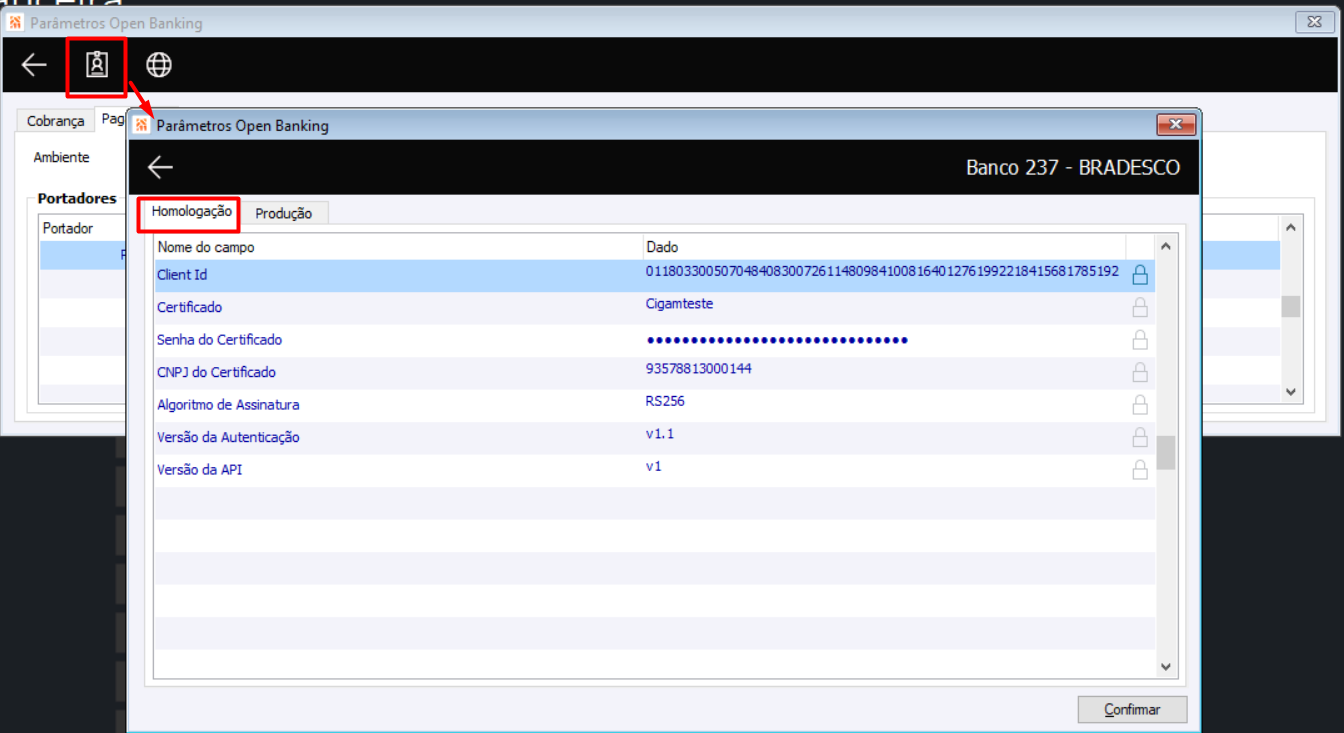
Task: Go back using the arrow beside Banco 237
Action: pyautogui.click(x=160, y=167)
